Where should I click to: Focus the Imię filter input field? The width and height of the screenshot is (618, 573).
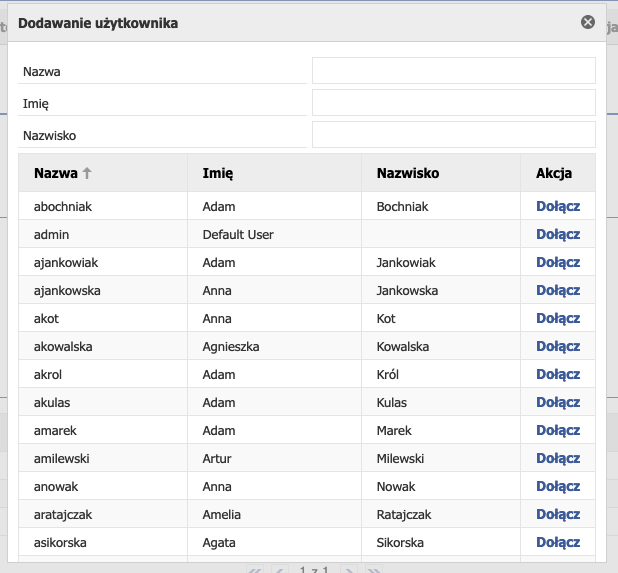click(x=454, y=102)
